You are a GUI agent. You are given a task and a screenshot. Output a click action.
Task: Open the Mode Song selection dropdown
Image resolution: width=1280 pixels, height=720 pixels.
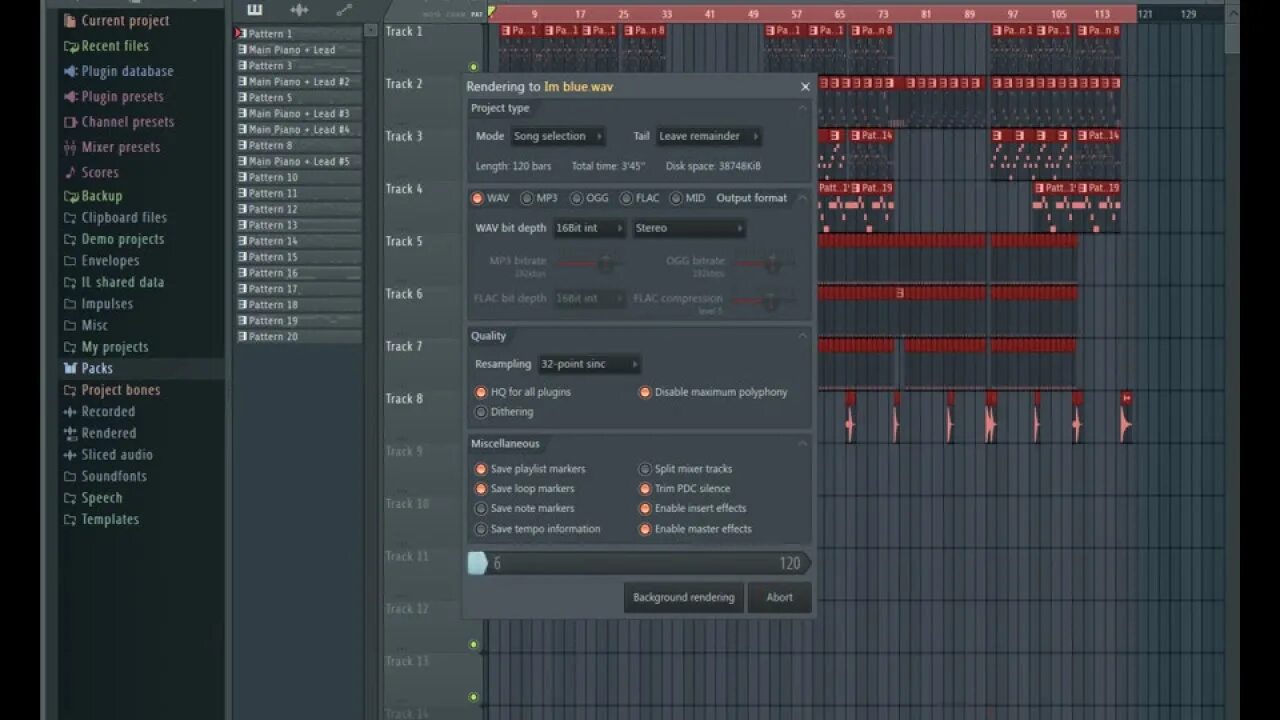pos(558,136)
